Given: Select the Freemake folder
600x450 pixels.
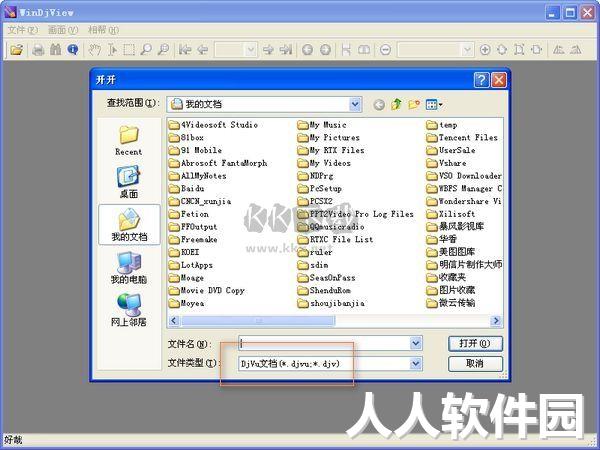Looking at the screenshot, I should coord(193,240).
